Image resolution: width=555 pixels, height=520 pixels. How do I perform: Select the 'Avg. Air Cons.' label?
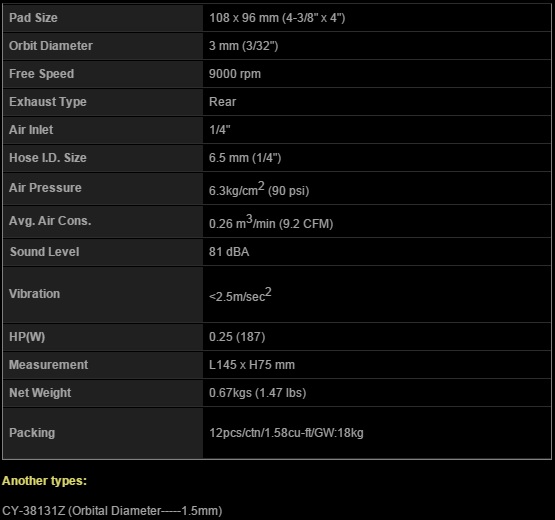click(x=50, y=221)
